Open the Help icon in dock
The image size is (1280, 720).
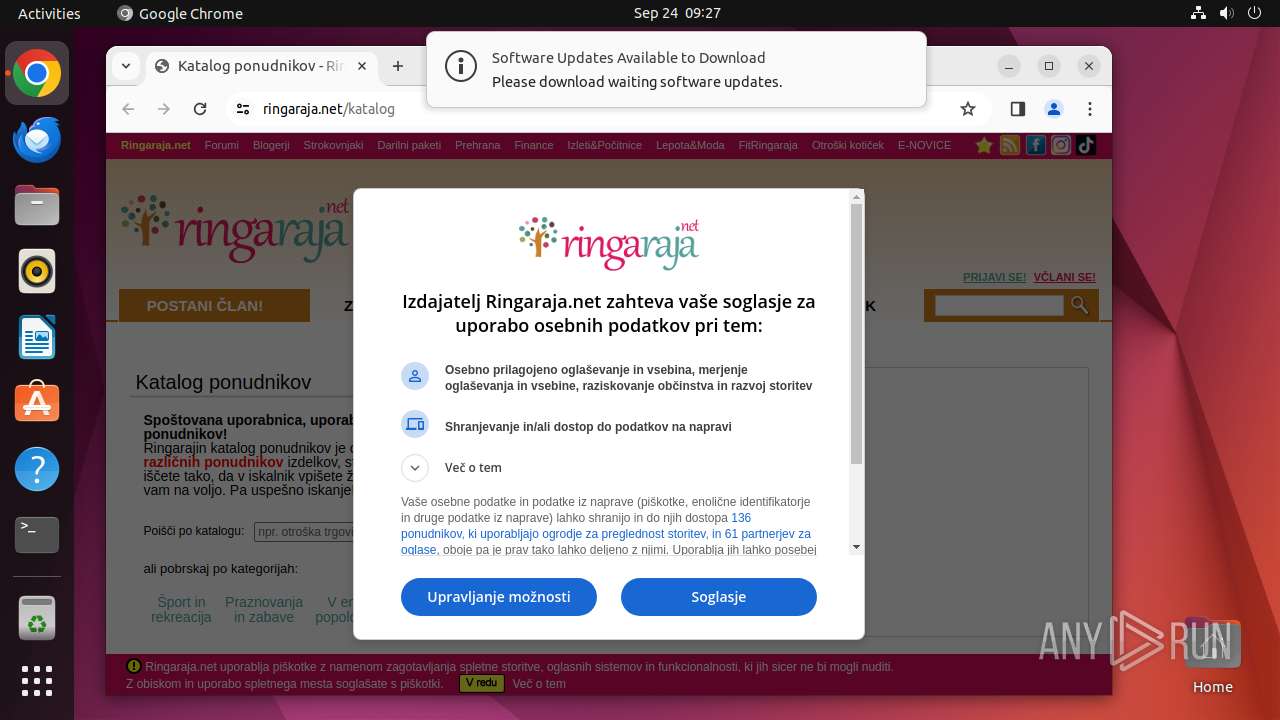(x=37, y=469)
